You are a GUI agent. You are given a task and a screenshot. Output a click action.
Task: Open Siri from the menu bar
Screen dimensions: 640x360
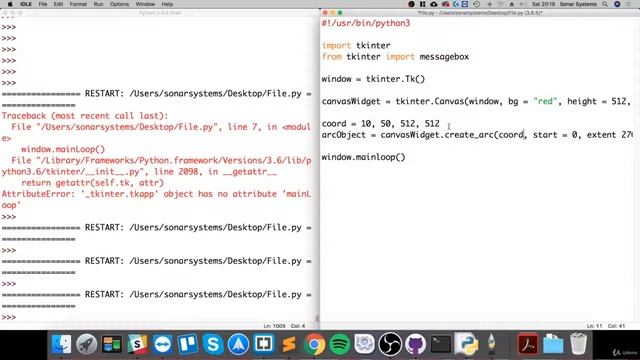617,4
